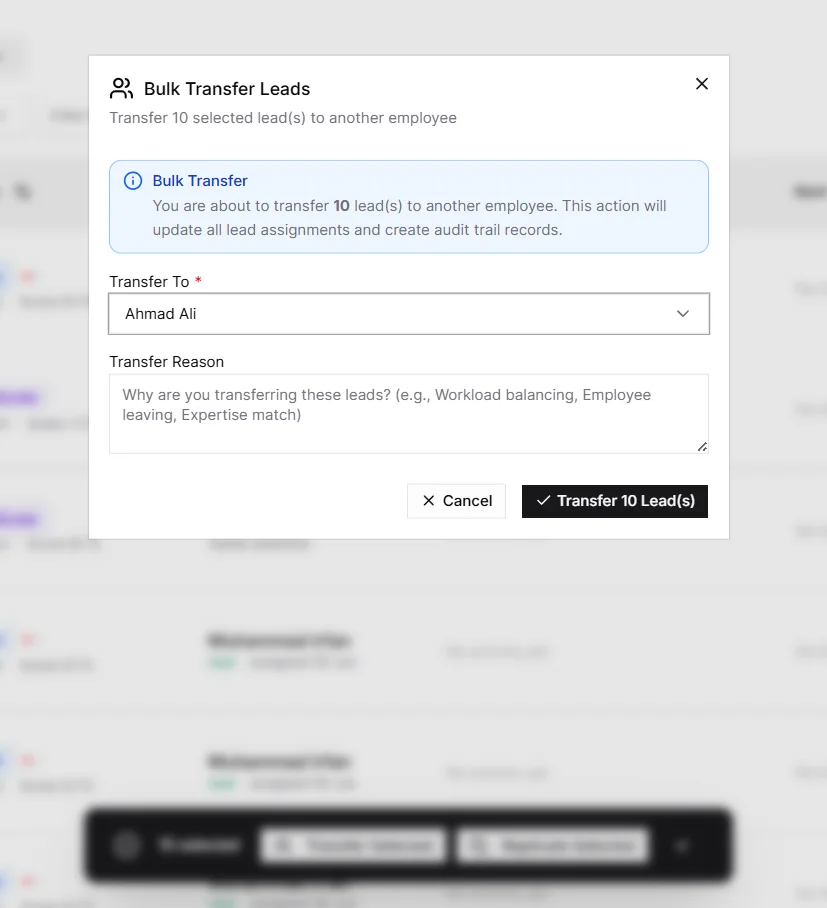Focus the Transfer Reason text area

(x=409, y=413)
